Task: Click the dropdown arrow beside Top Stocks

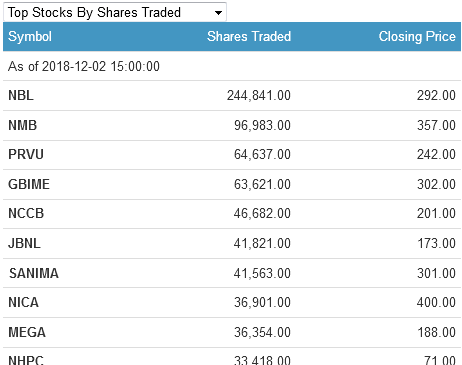Action: coord(218,13)
